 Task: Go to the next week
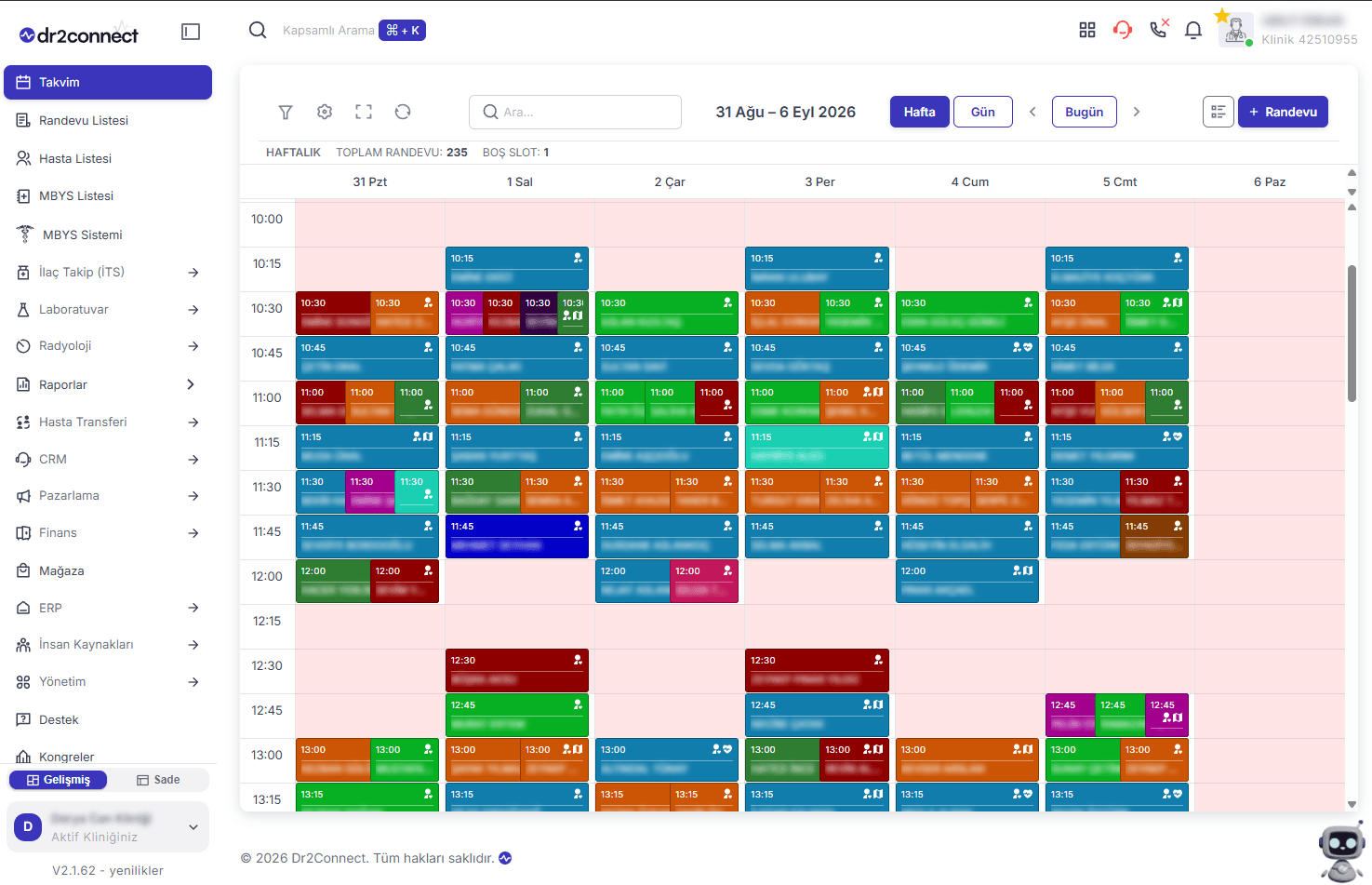[1137, 112]
